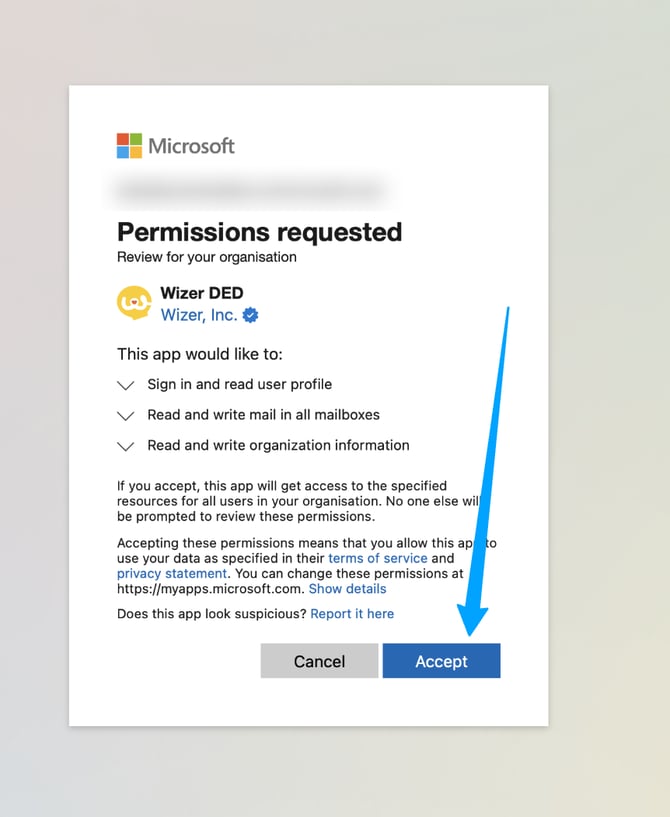The width and height of the screenshot is (670, 817).
Task: Click the Wizer DED app icon
Action: tap(135, 303)
